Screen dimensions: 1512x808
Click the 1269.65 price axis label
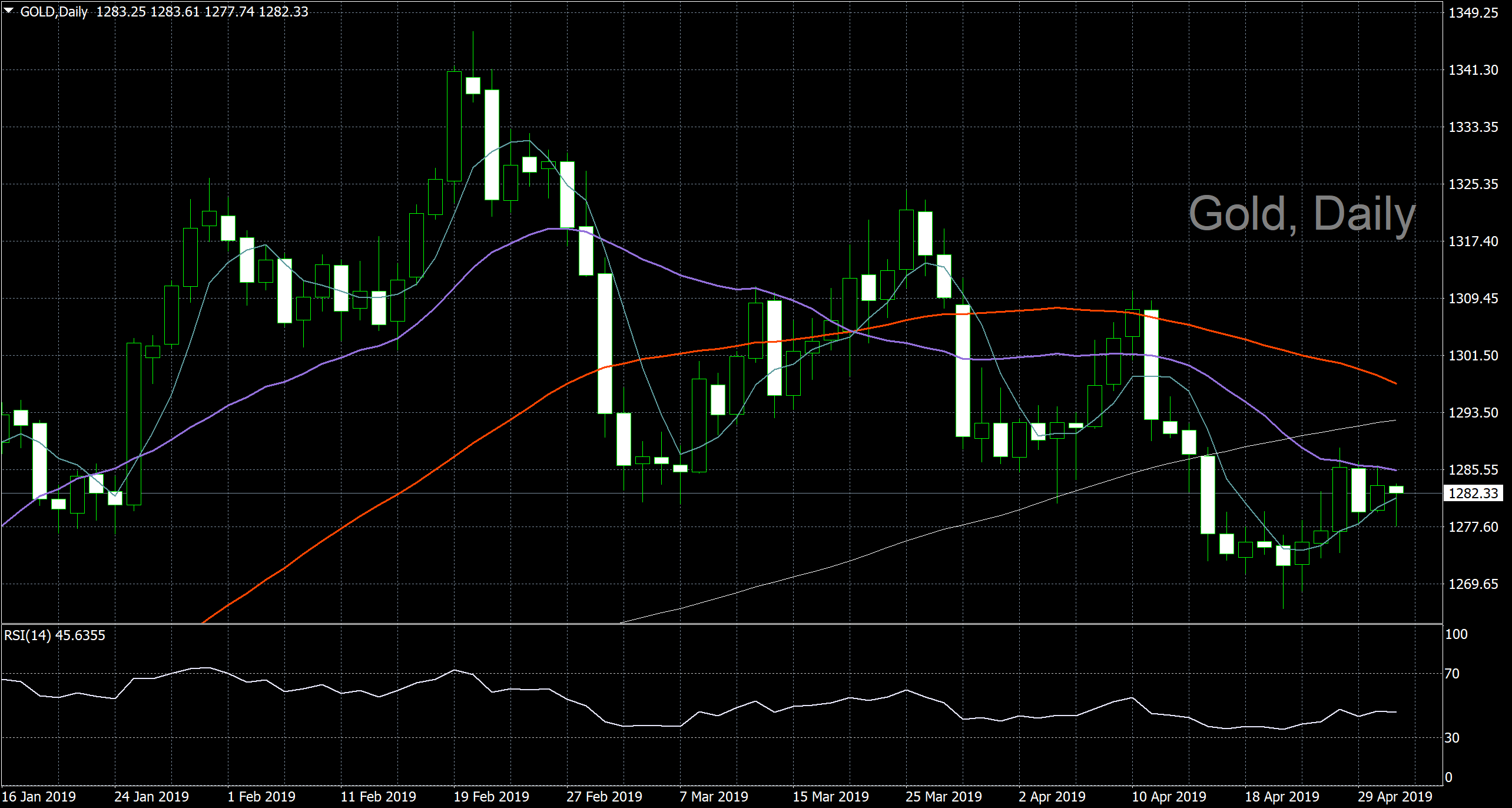[1473, 584]
